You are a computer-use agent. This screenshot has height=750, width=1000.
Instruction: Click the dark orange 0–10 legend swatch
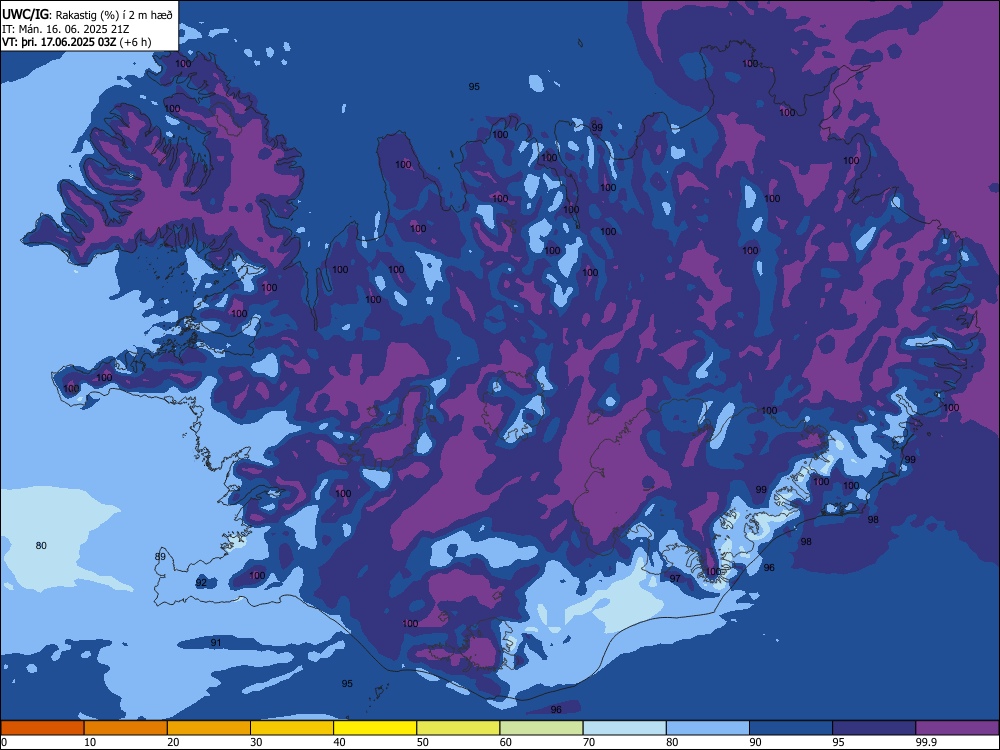pos(42,728)
